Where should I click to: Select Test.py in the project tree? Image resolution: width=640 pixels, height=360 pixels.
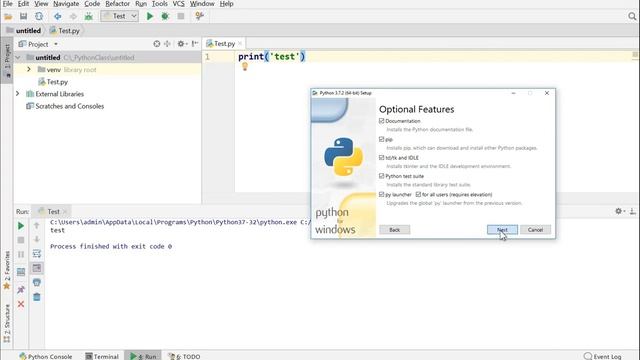[x=53, y=82]
